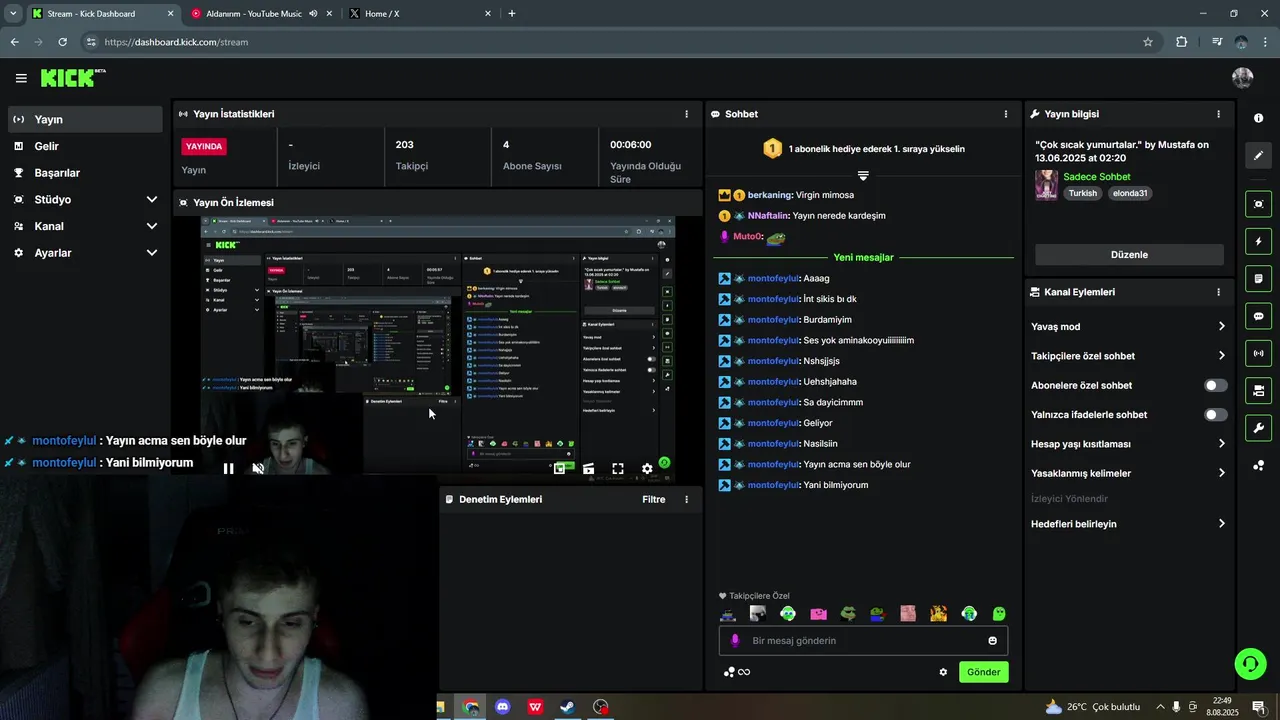The width and height of the screenshot is (1280, 720).
Task: Open Takipçilere özel sohbet options
Action: point(1128,356)
